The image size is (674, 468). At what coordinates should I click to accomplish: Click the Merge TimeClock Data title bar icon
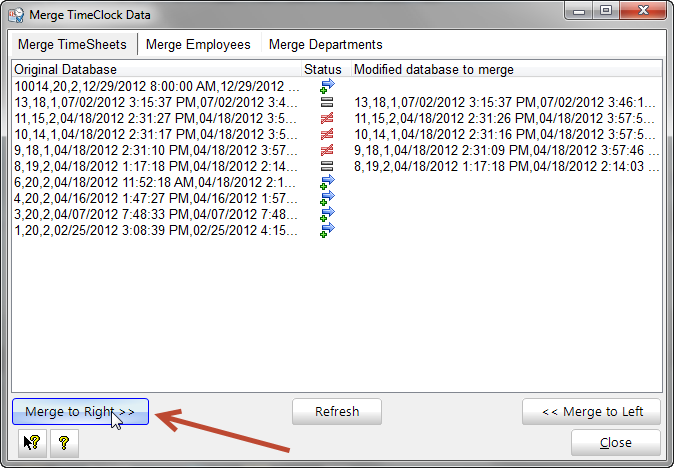coord(16,12)
